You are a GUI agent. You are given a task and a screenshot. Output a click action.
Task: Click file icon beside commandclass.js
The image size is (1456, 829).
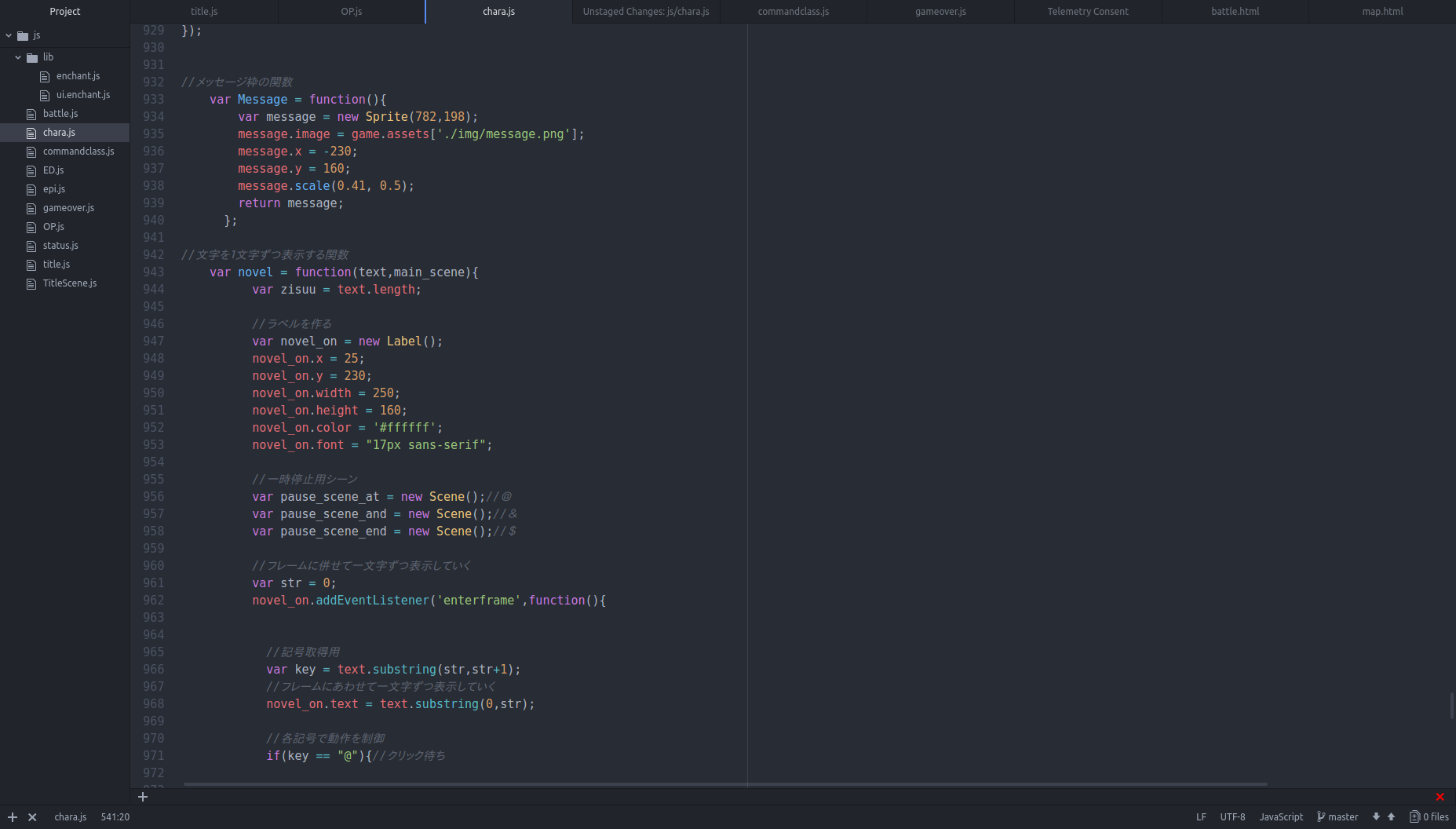(x=31, y=152)
